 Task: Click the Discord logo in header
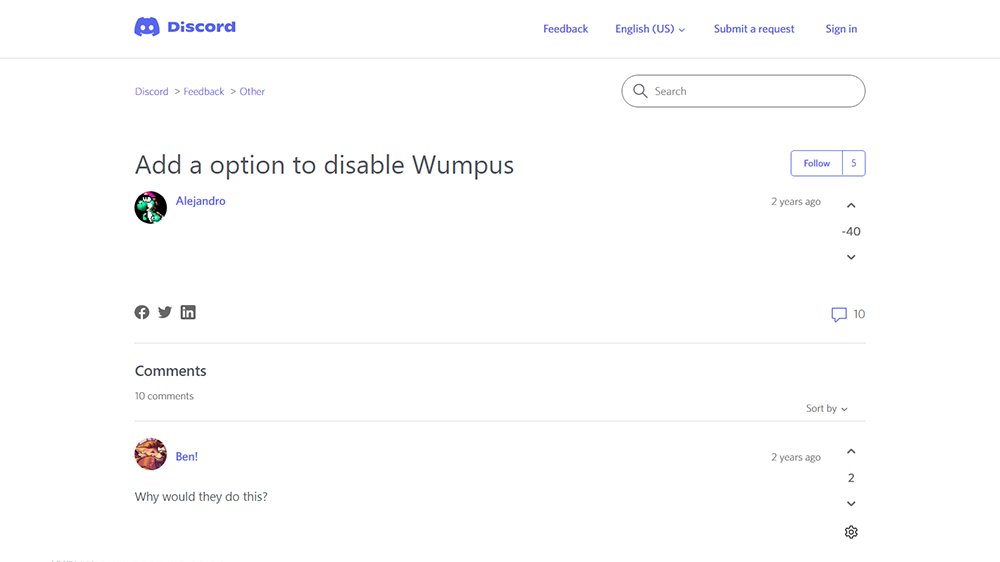point(185,27)
